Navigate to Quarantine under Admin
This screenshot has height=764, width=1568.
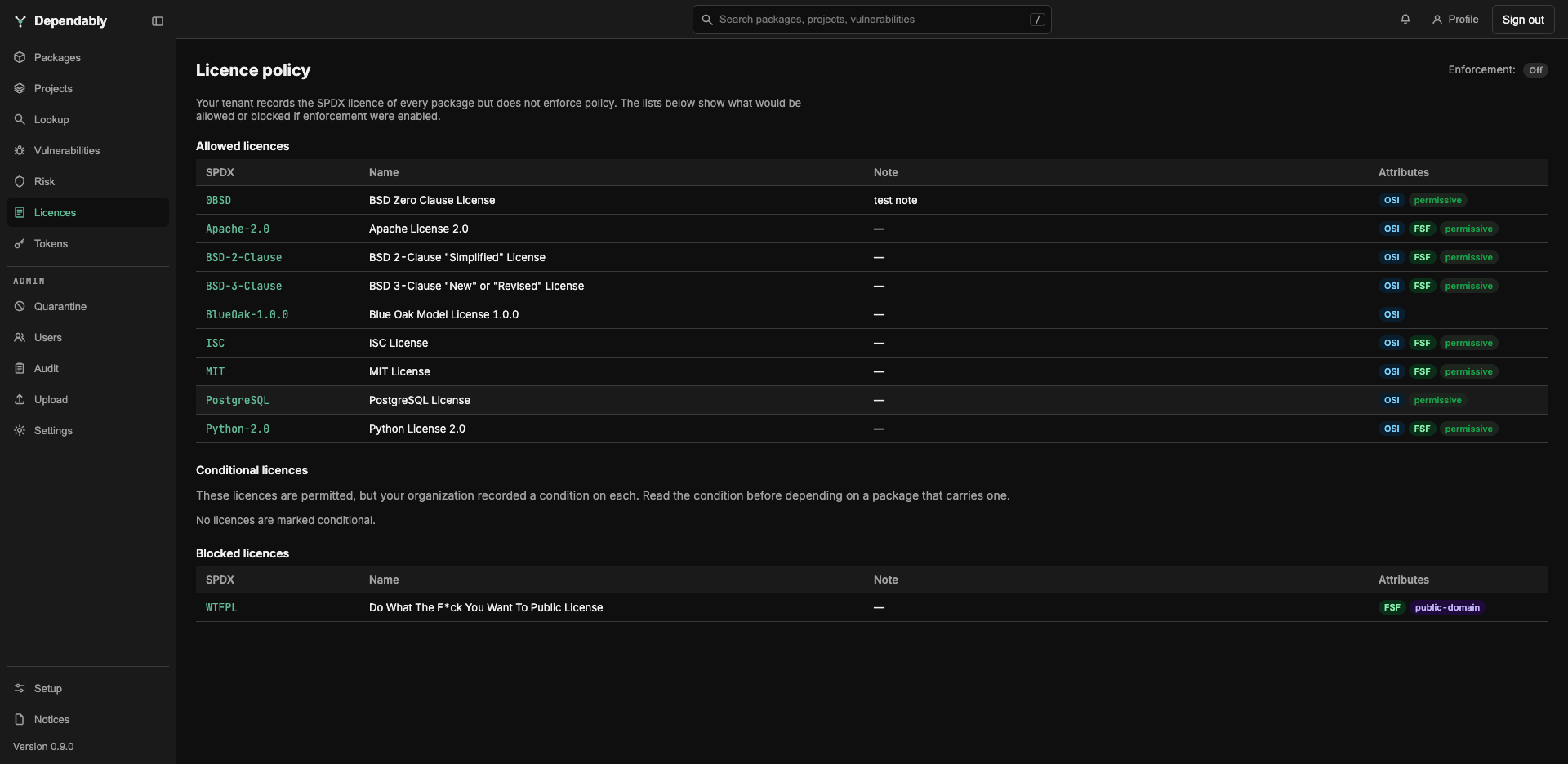[x=87, y=306]
